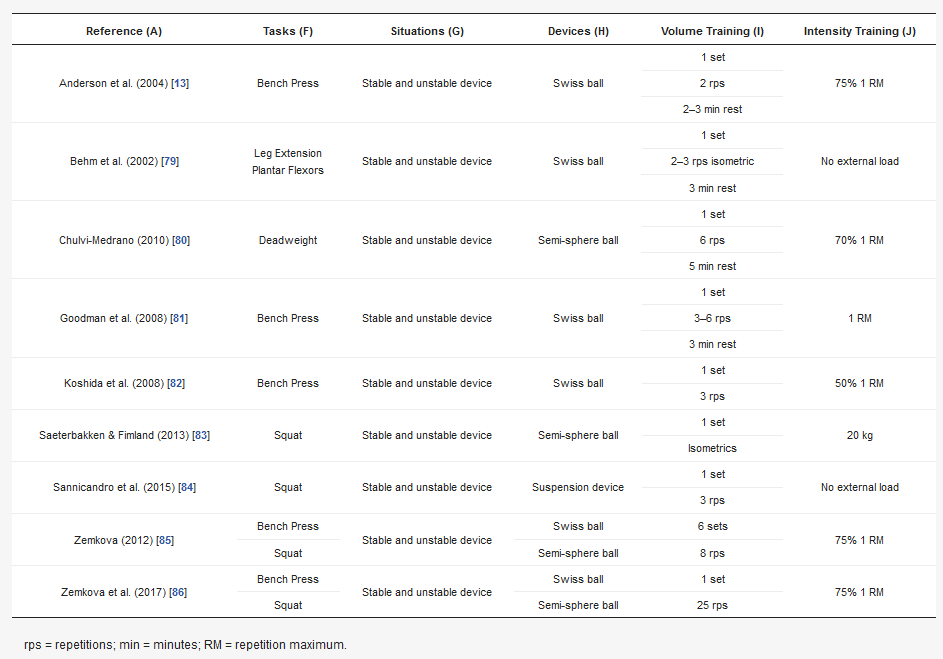Click the Devices (H) column header

coord(578,31)
